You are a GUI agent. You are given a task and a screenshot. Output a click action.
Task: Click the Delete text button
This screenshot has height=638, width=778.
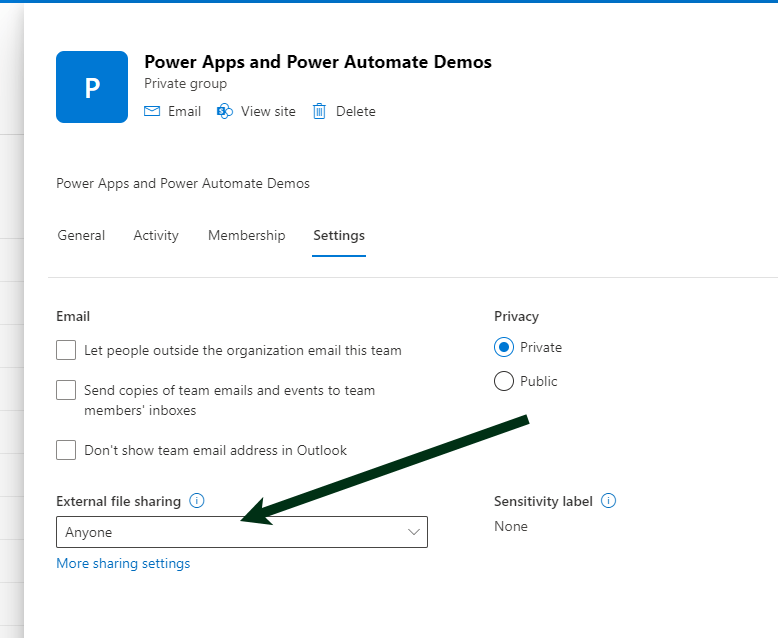coord(355,111)
